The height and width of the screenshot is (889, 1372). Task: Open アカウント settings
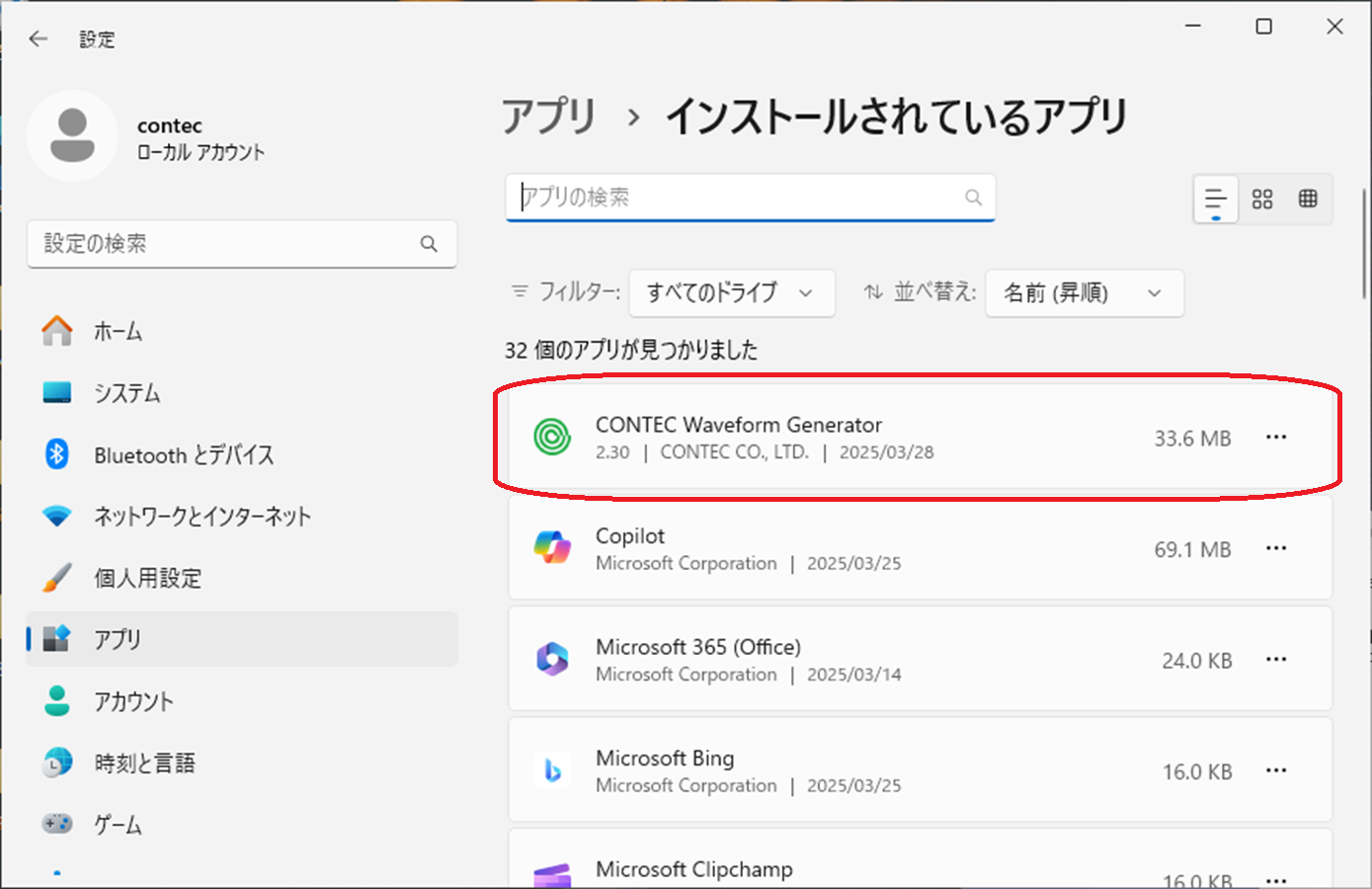[x=242, y=701]
